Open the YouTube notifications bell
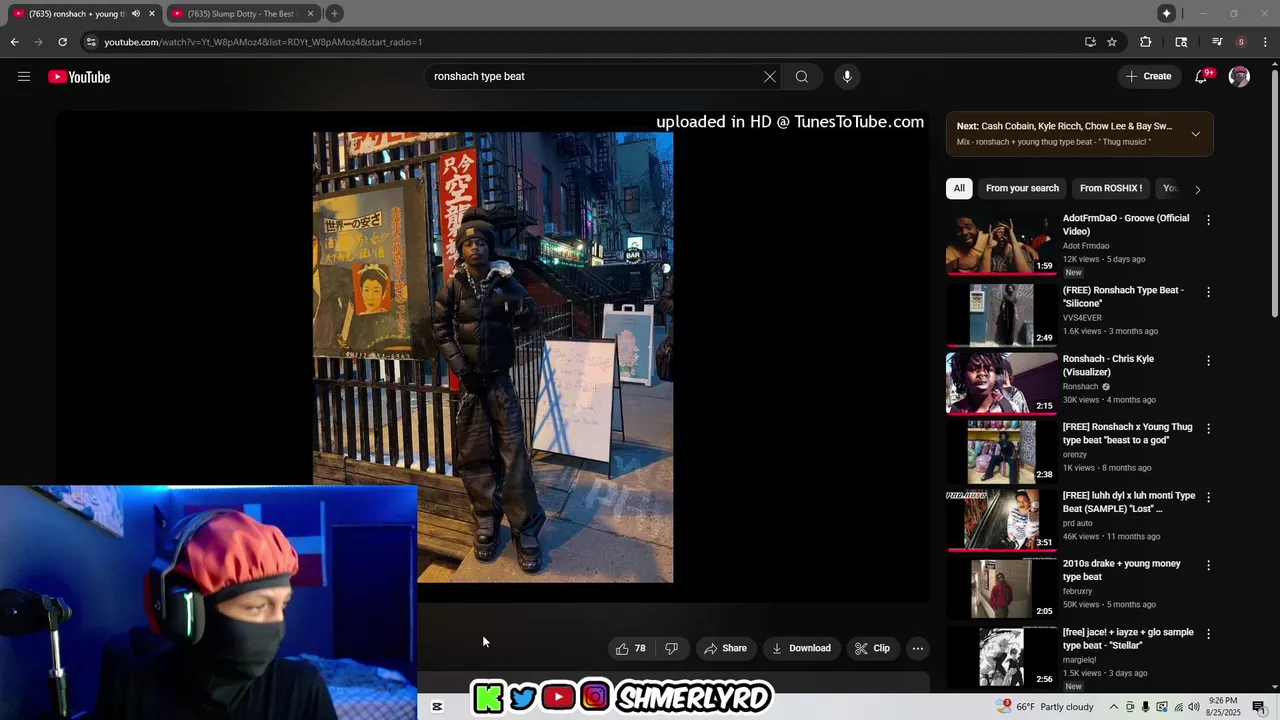The image size is (1280, 720). (1202, 77)
